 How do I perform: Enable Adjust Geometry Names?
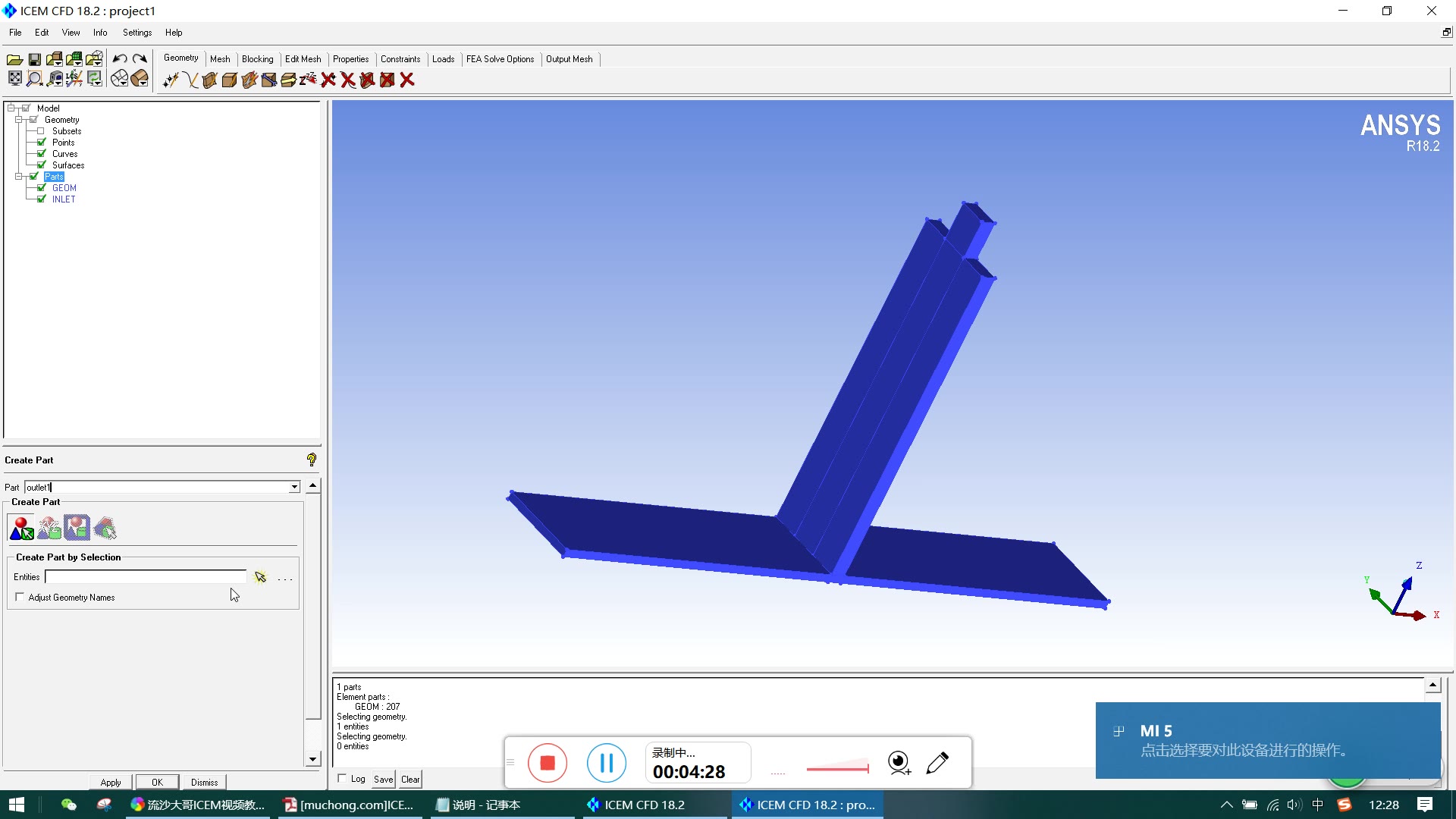click(x=20, y=597)
